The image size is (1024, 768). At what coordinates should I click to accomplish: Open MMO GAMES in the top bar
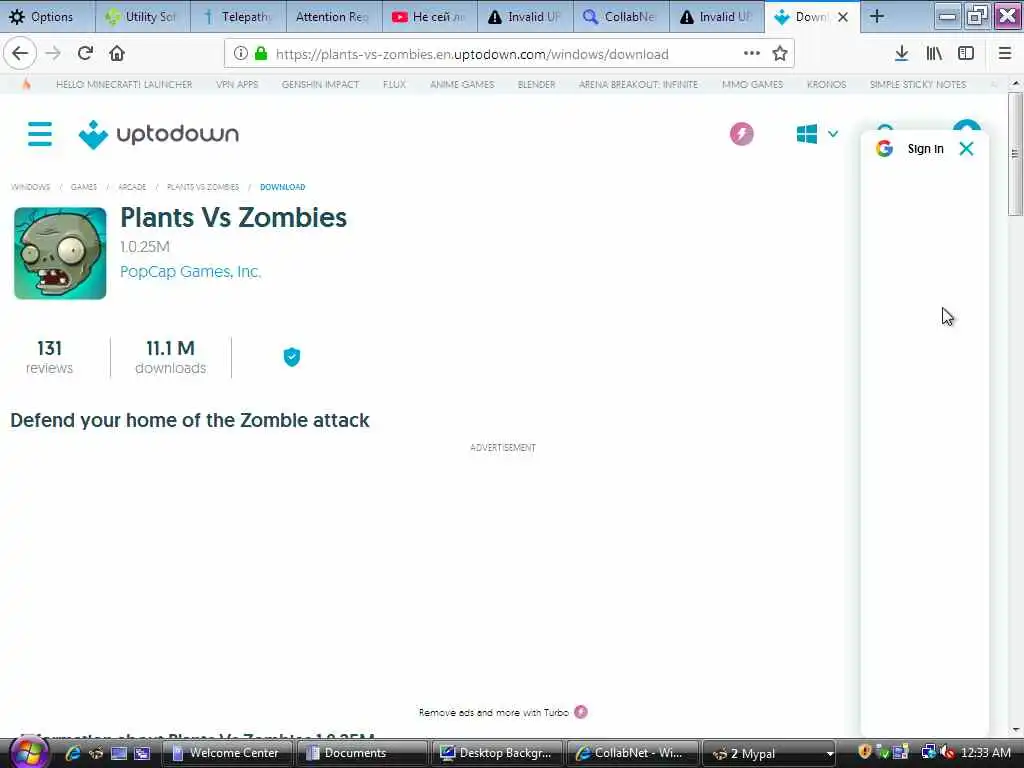coord(752,84)
